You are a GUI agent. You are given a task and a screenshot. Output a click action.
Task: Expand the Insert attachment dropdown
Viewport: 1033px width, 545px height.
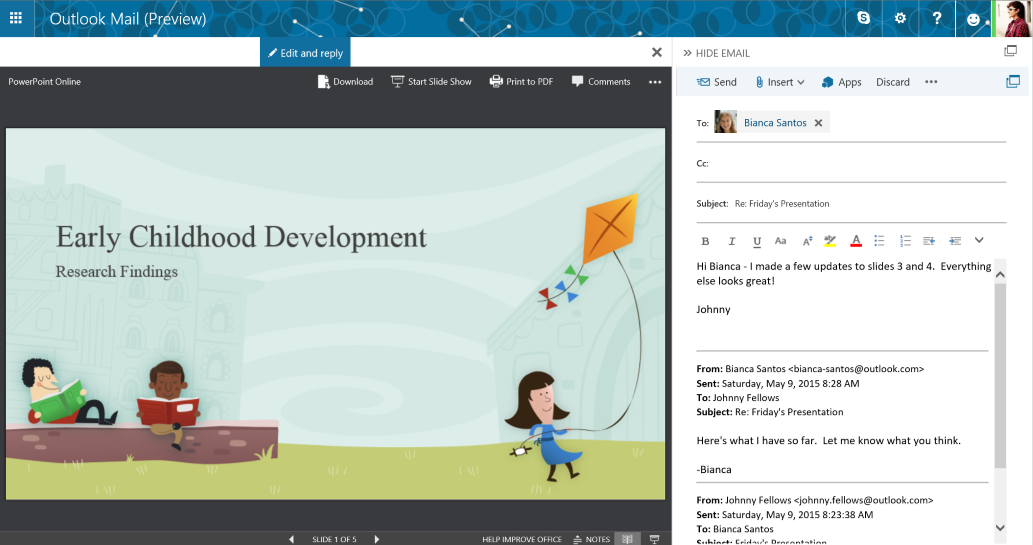(x=780, y=82)
